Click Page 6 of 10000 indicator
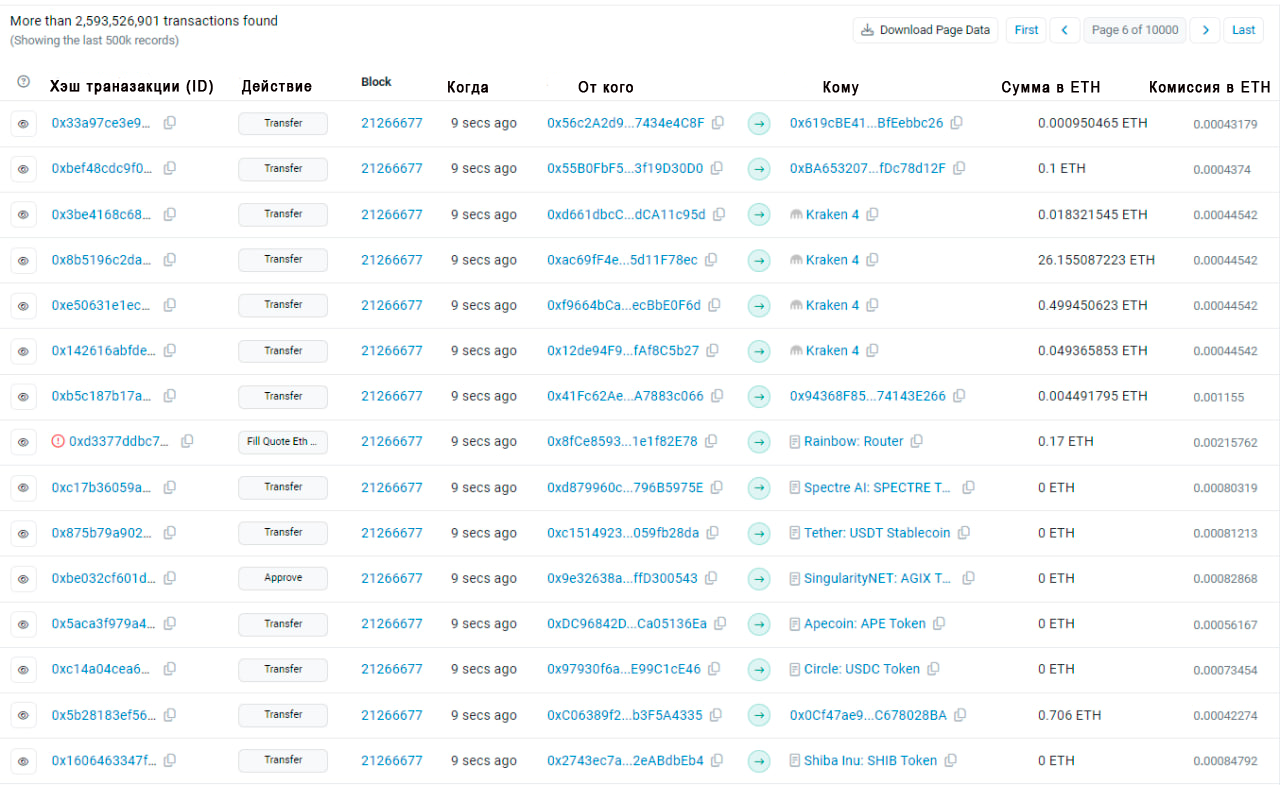This screenshot has height=785, width=1280. click(1135, 30)
